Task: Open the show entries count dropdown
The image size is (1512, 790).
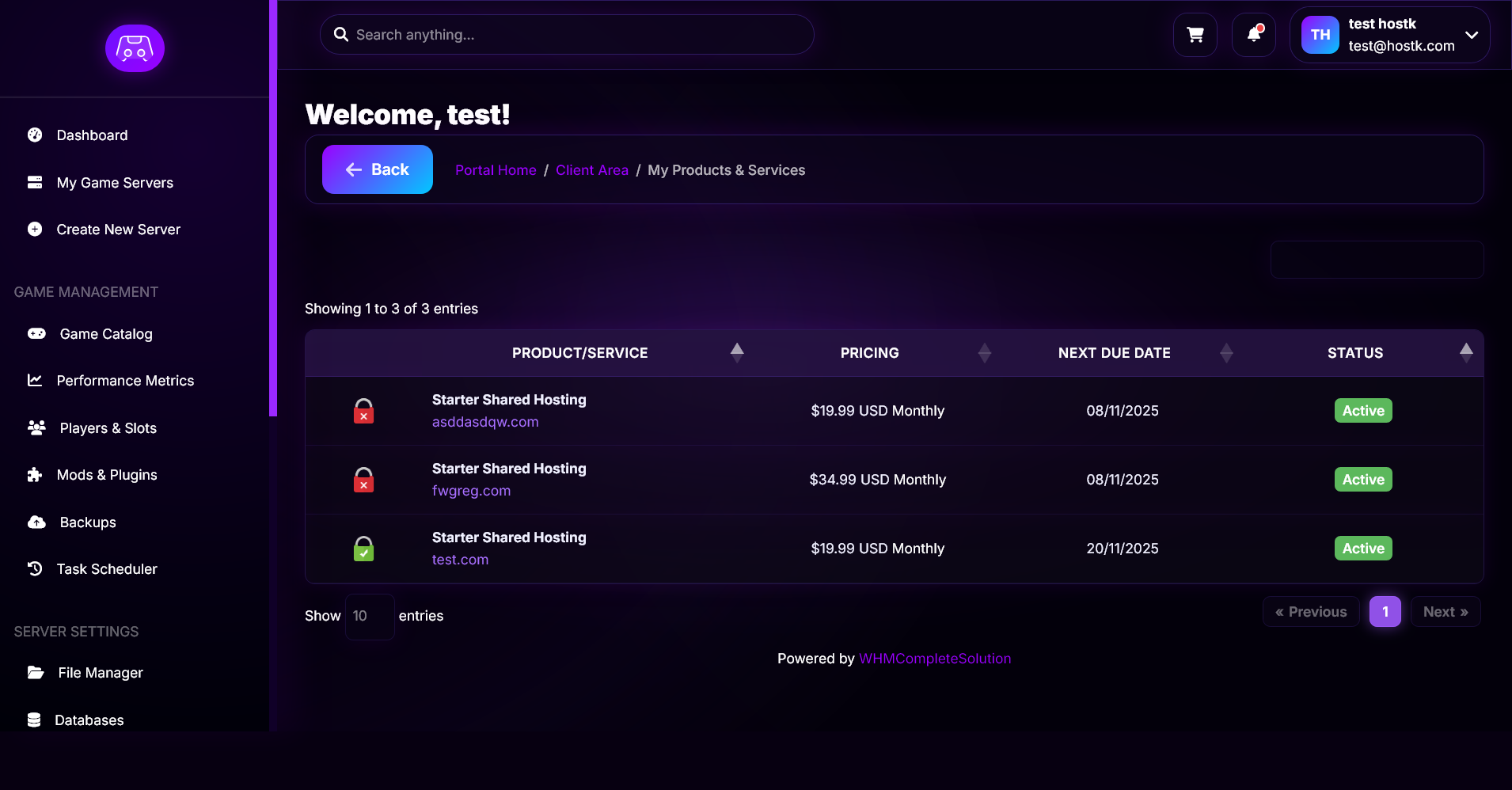Action: pos(369,616)
